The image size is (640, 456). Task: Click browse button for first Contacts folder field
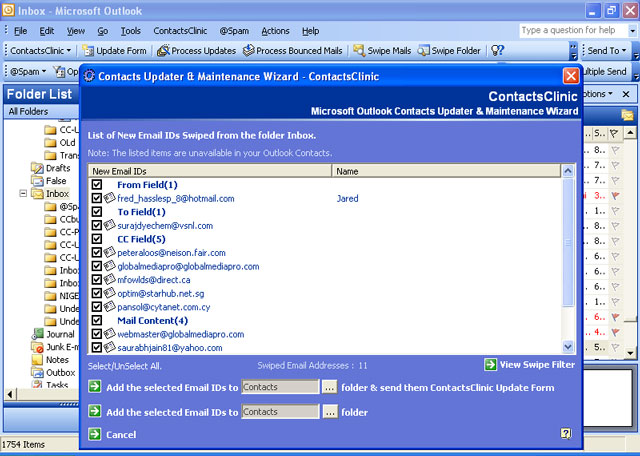tap(329, 387)
